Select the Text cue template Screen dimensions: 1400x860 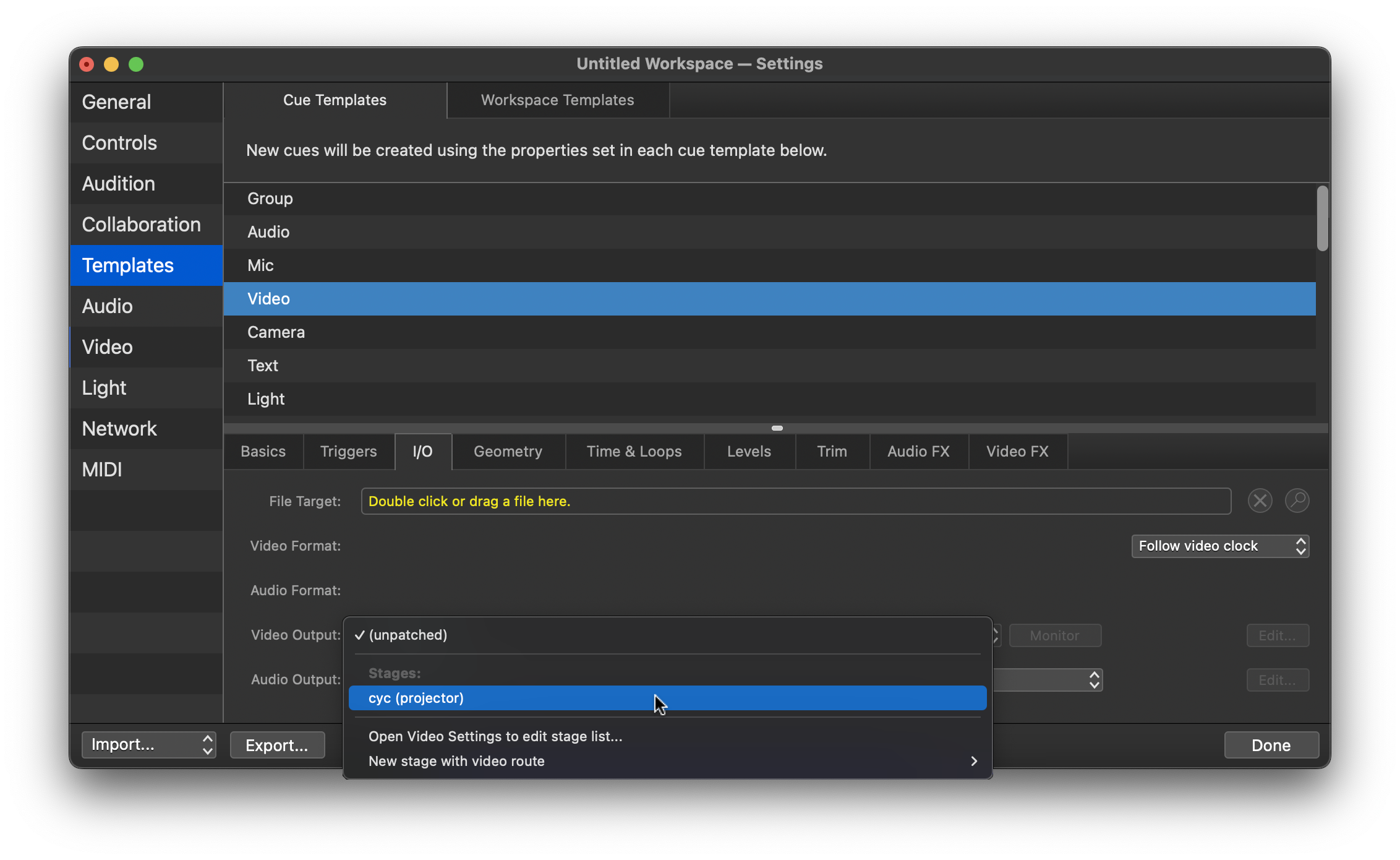pyautogui.click(x=770, y=366)
